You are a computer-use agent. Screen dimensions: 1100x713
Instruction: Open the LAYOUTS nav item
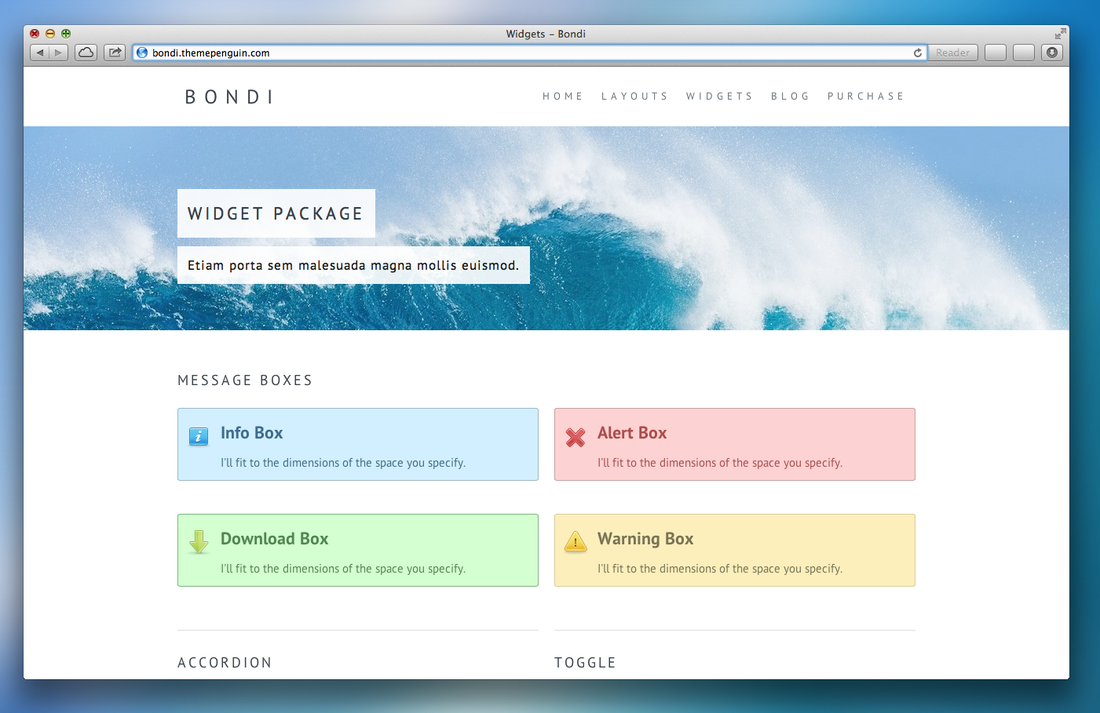(x=635, y=96)
